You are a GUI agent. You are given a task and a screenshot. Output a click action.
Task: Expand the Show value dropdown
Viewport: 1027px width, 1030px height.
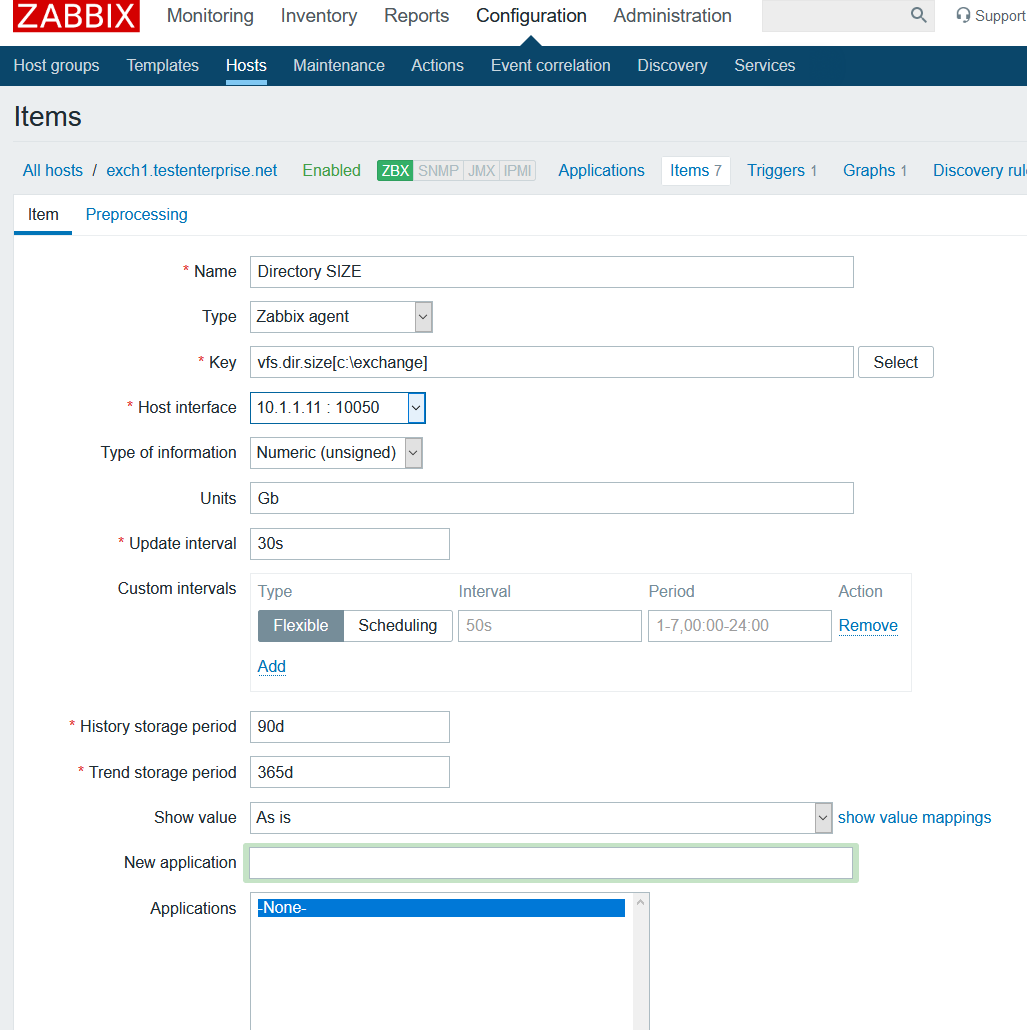pos(540,818)
